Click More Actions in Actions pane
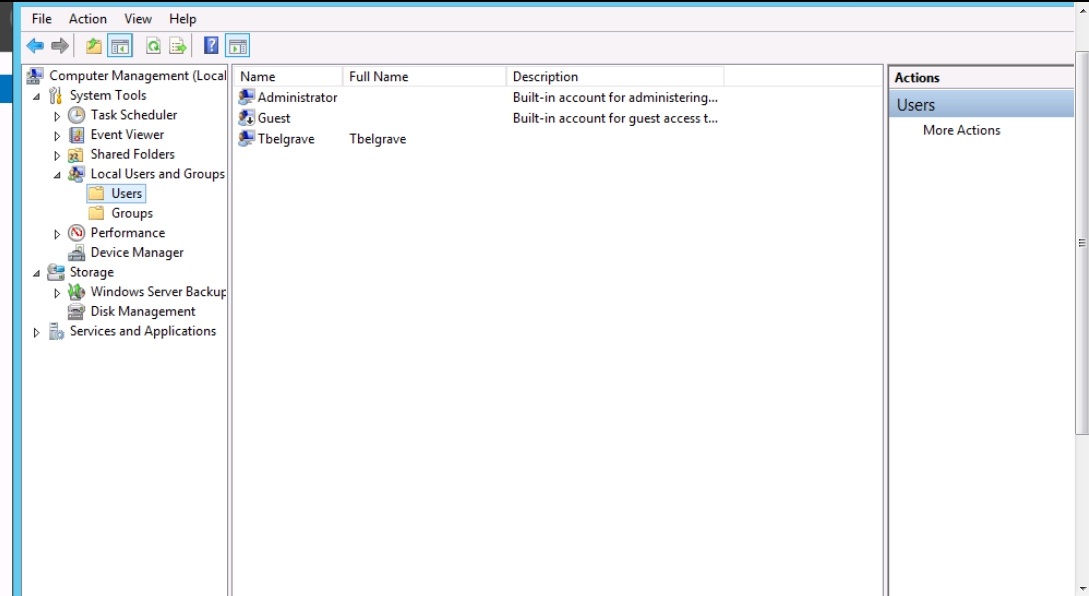The height and width of the screenshot is (596, 1089). 961,130
